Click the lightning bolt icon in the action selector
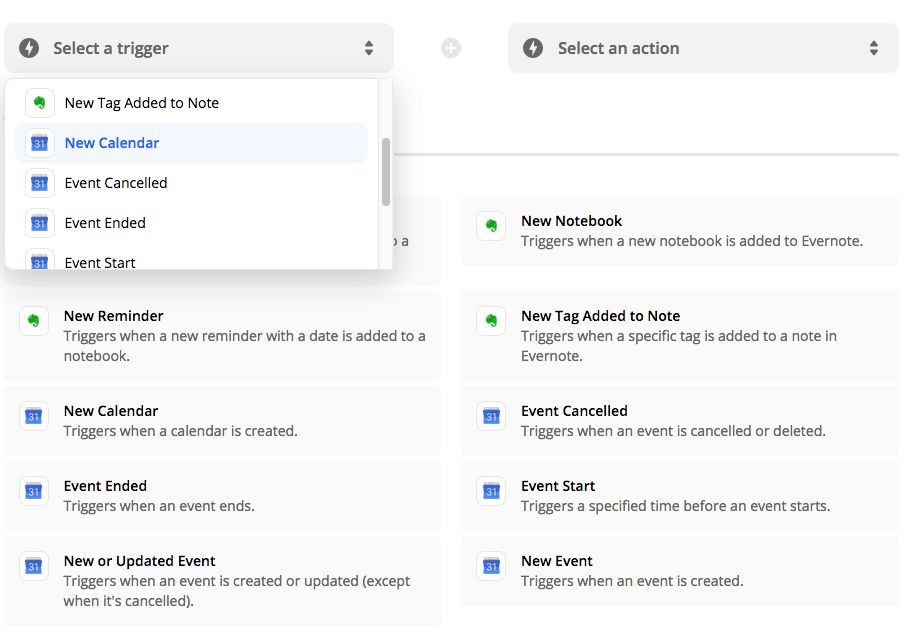905x631 pixels. [533, 47]
